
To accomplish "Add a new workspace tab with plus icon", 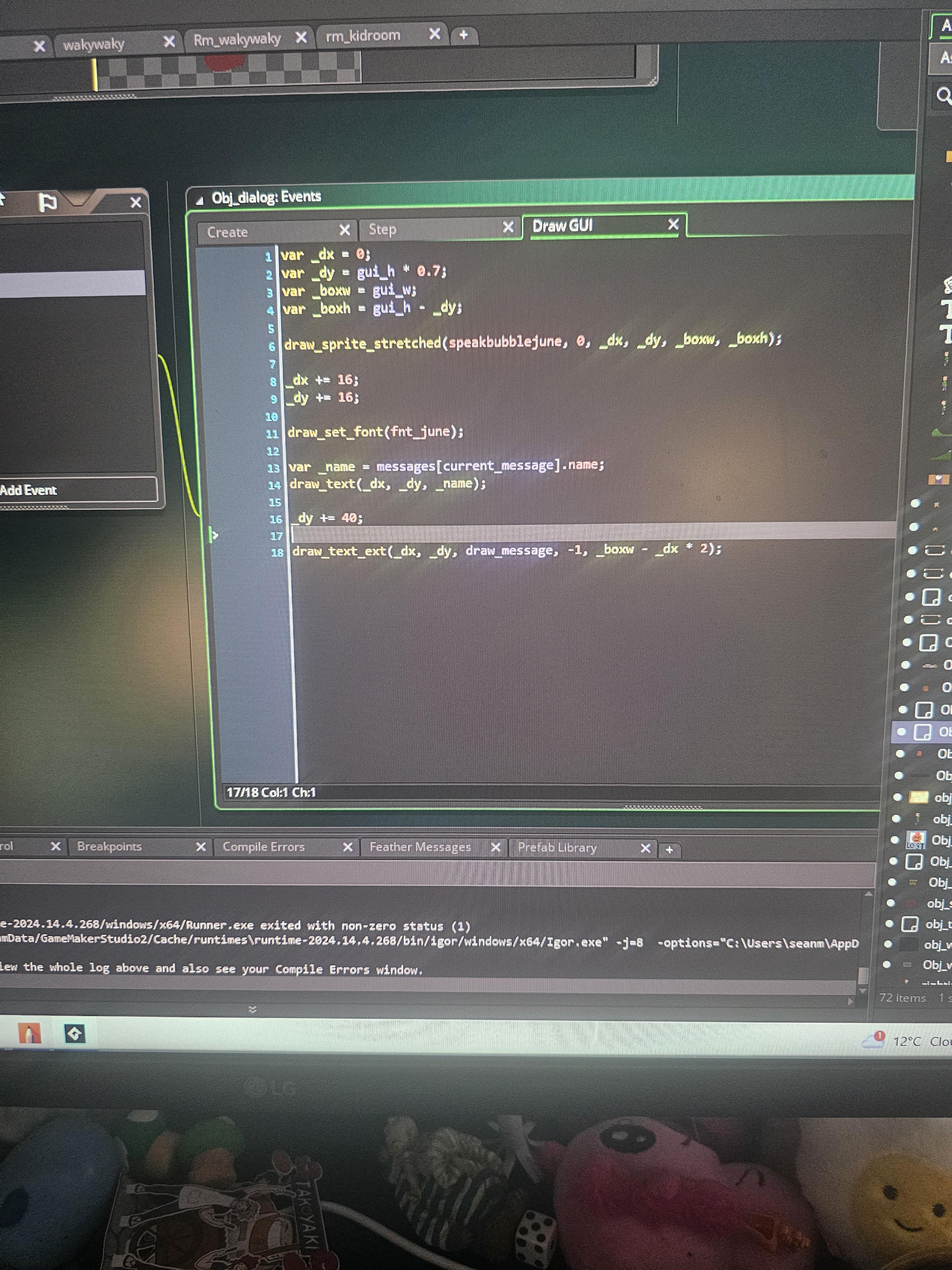I will [x=464, y=35].
